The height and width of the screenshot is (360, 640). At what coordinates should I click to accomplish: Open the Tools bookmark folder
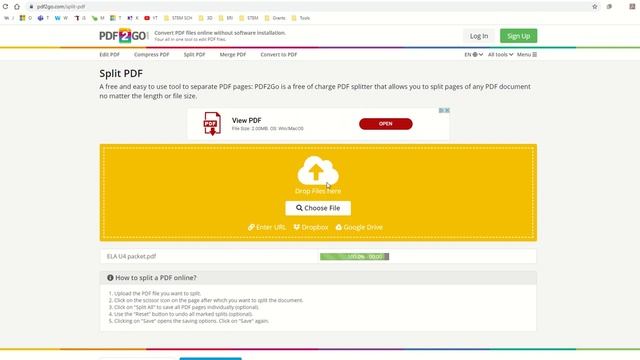(300, 18)
